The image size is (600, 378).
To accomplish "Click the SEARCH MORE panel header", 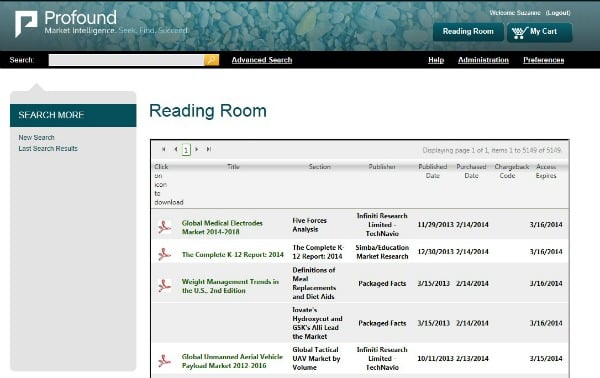I will [x=73, y=115].
